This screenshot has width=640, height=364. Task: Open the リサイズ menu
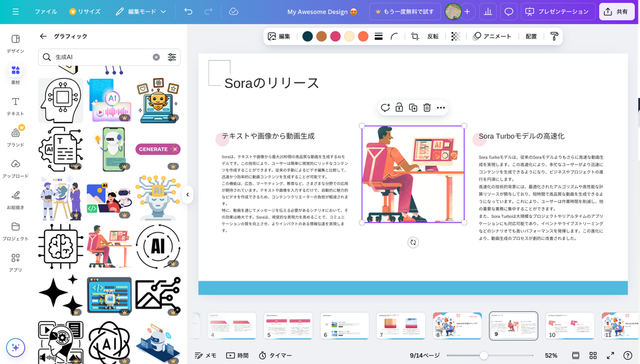click(85, 11)
